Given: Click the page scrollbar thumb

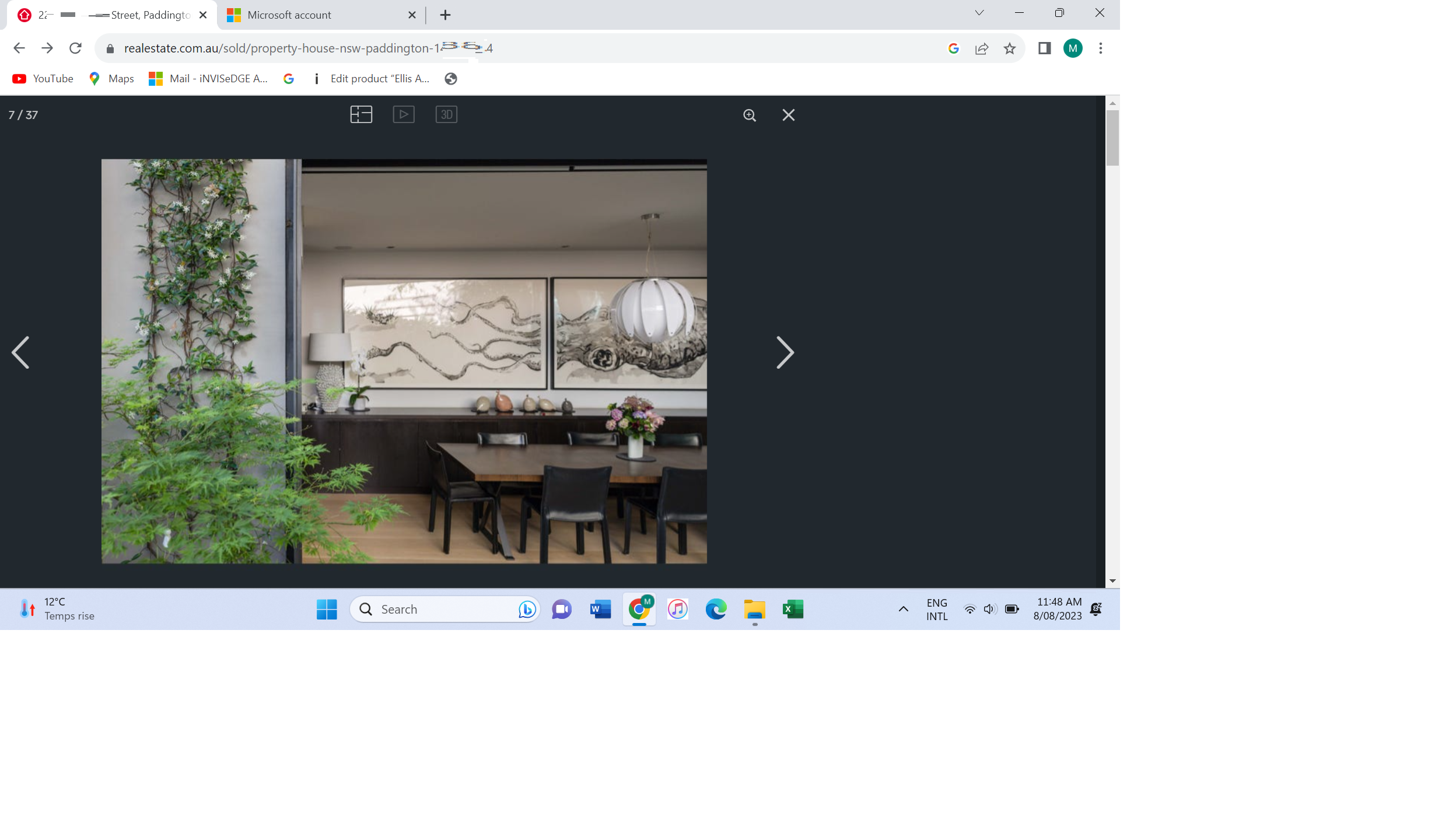Looking at the screenshot, I should [x=1112, y=138].
